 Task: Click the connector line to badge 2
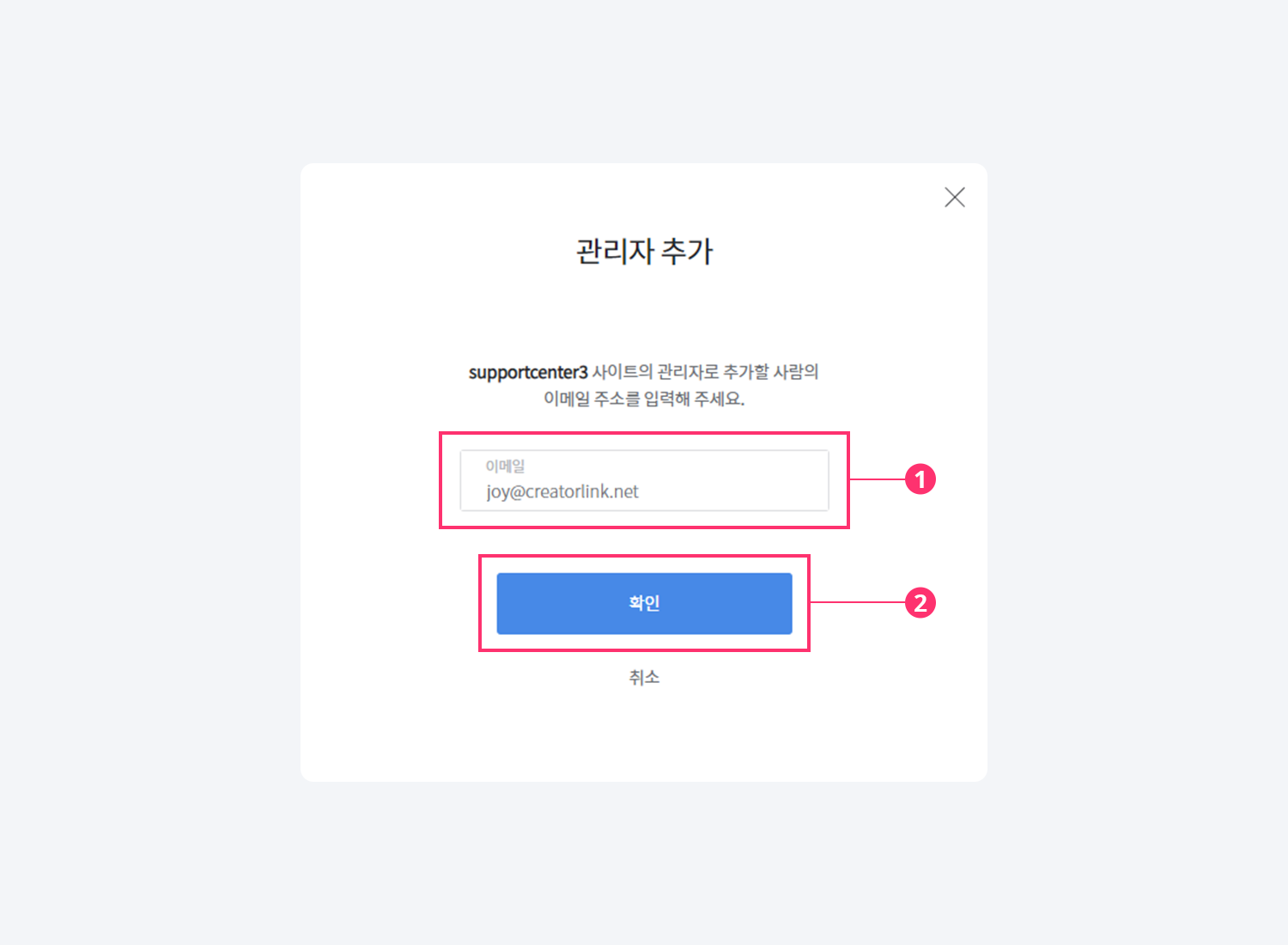click(x=858, y=603)
